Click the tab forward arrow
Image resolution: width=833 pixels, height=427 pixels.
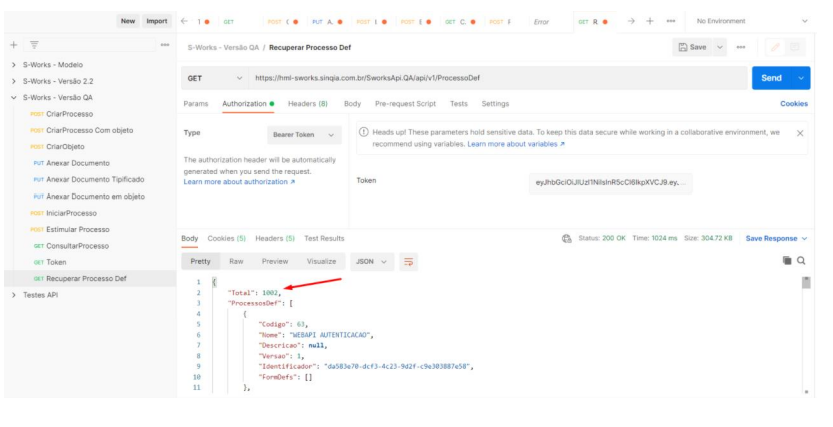631,21
